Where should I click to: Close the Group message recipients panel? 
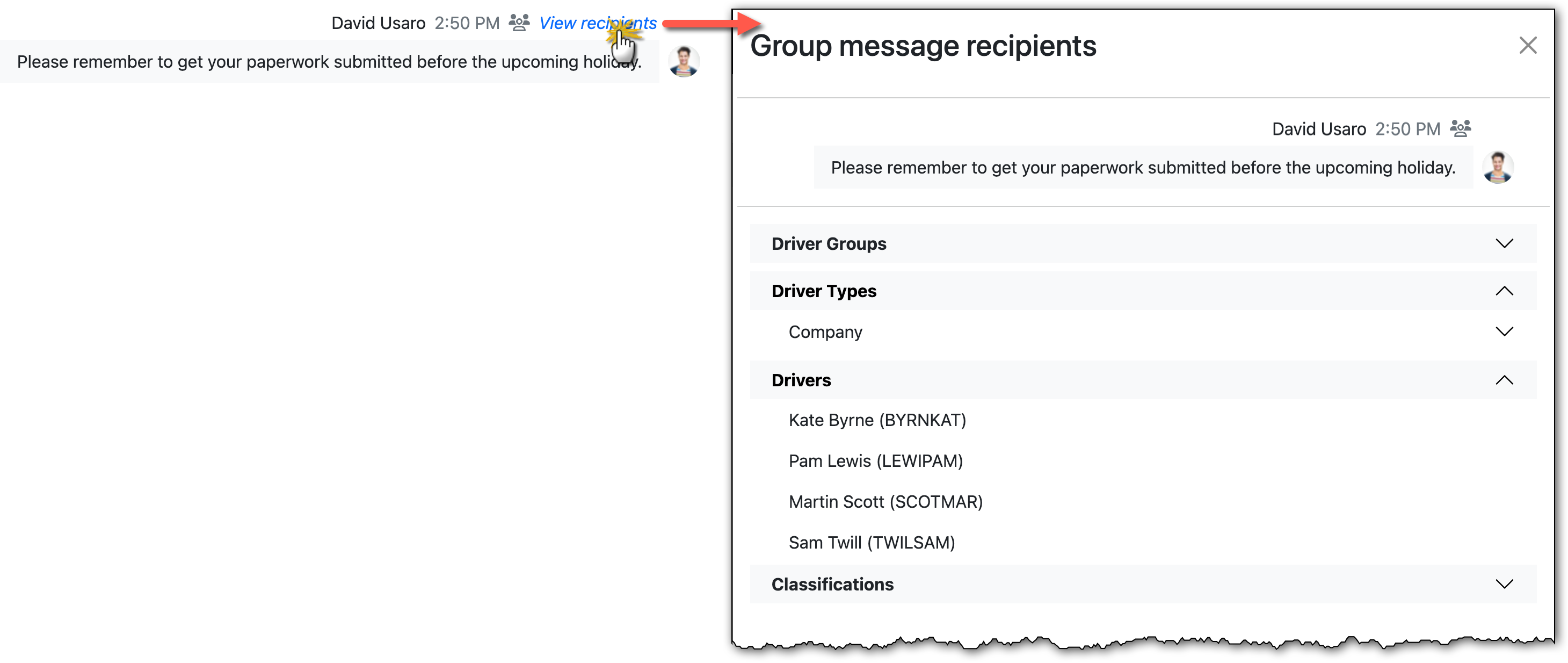tap(1527, 45)
